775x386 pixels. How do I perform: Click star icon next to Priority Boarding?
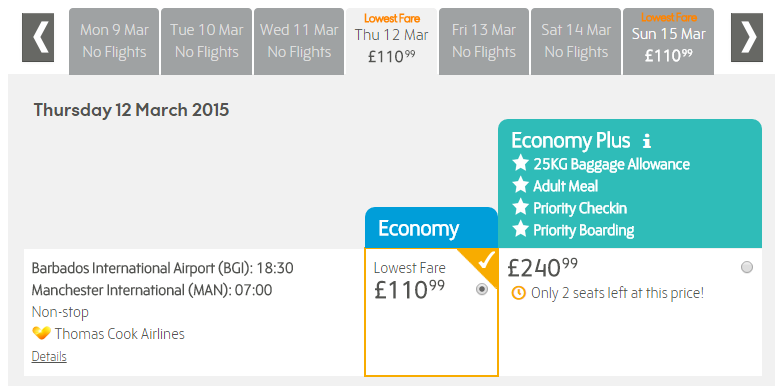(x=520, y=229)
